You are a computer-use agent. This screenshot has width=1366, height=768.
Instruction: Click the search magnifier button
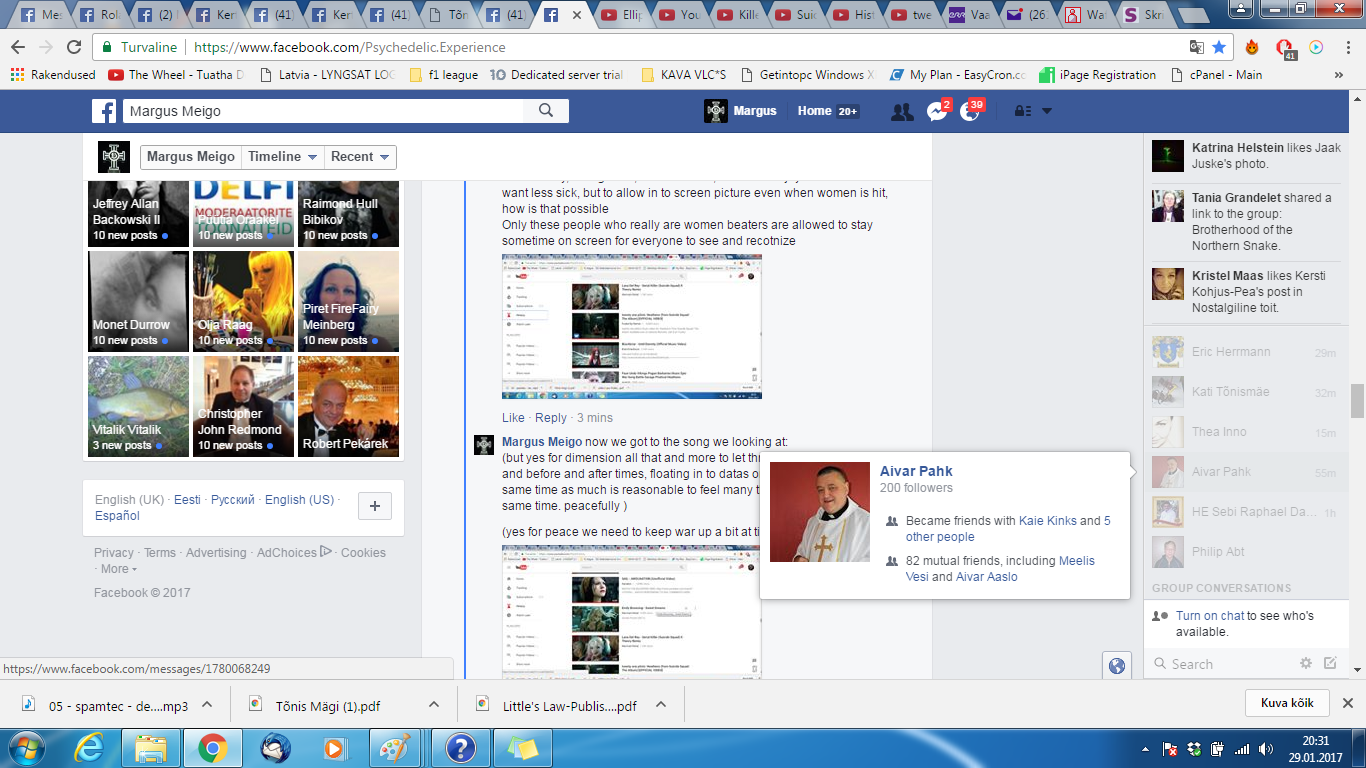[546, 111]
